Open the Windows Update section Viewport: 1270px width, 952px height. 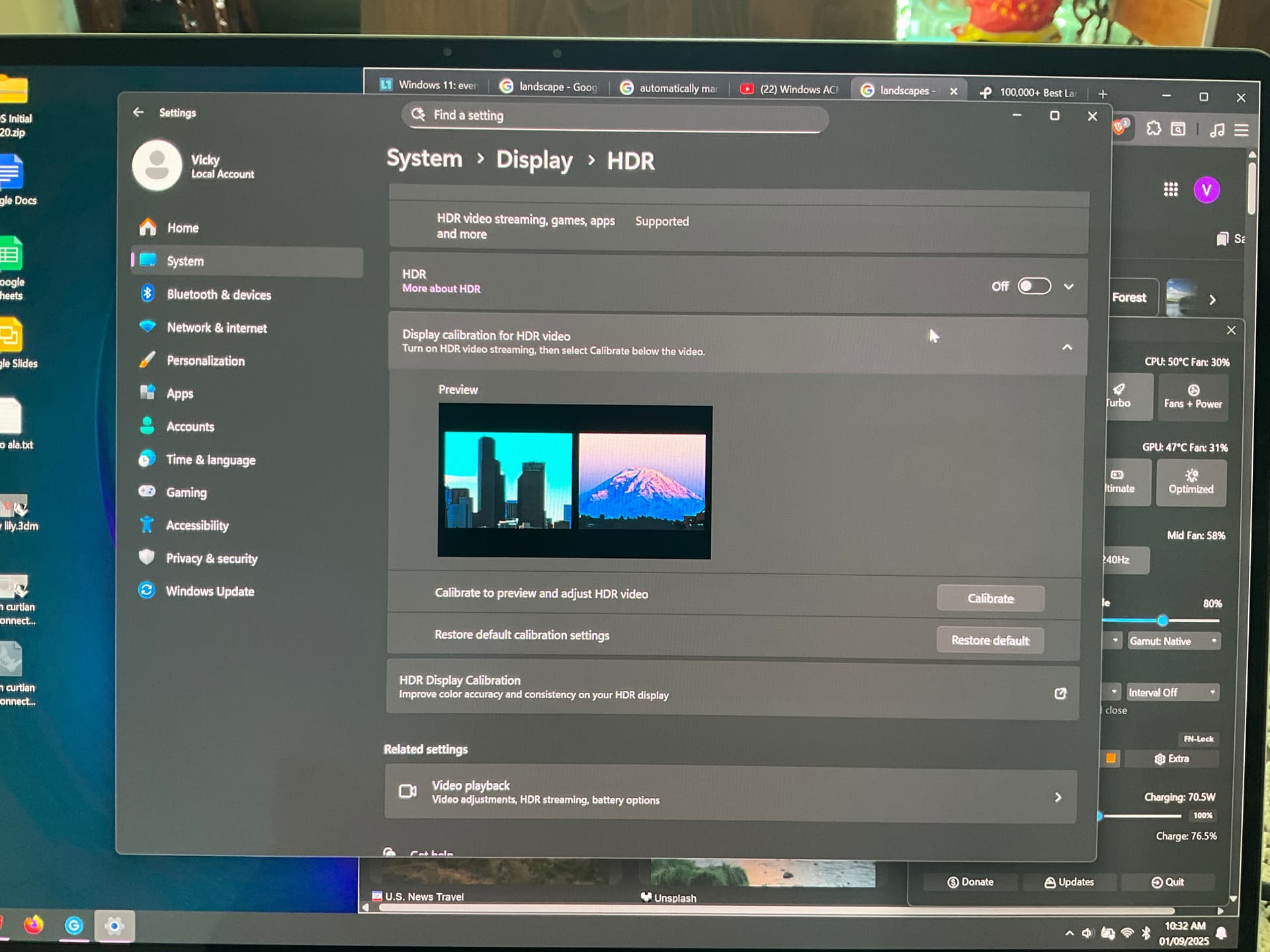pyautogui.click(x=209, y=591)
